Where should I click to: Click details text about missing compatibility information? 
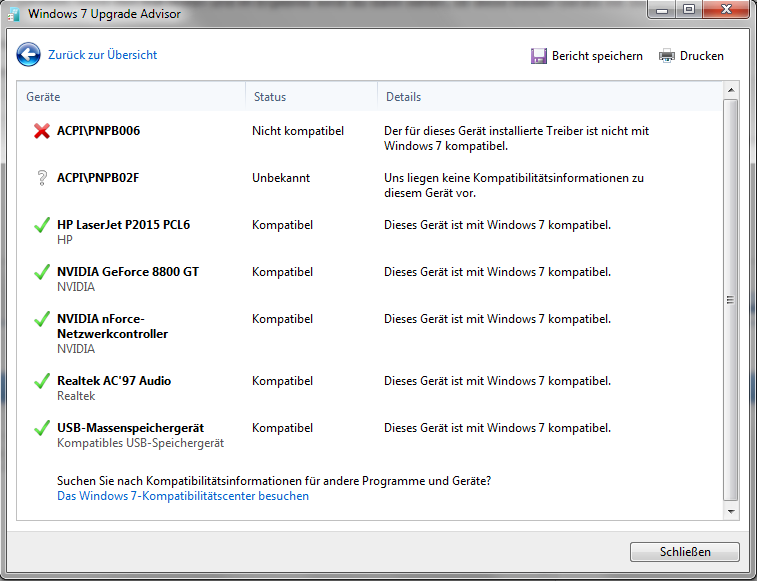514,185
